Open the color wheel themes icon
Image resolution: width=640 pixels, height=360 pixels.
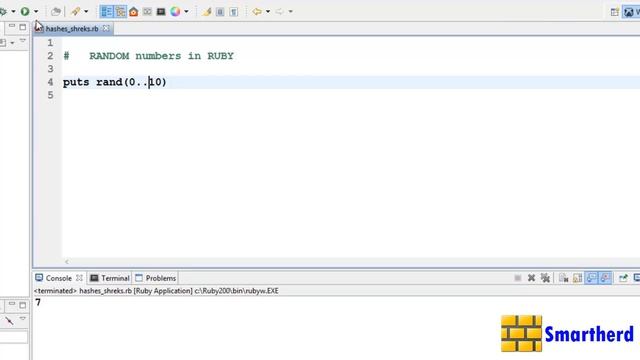[x=175, y=11]
